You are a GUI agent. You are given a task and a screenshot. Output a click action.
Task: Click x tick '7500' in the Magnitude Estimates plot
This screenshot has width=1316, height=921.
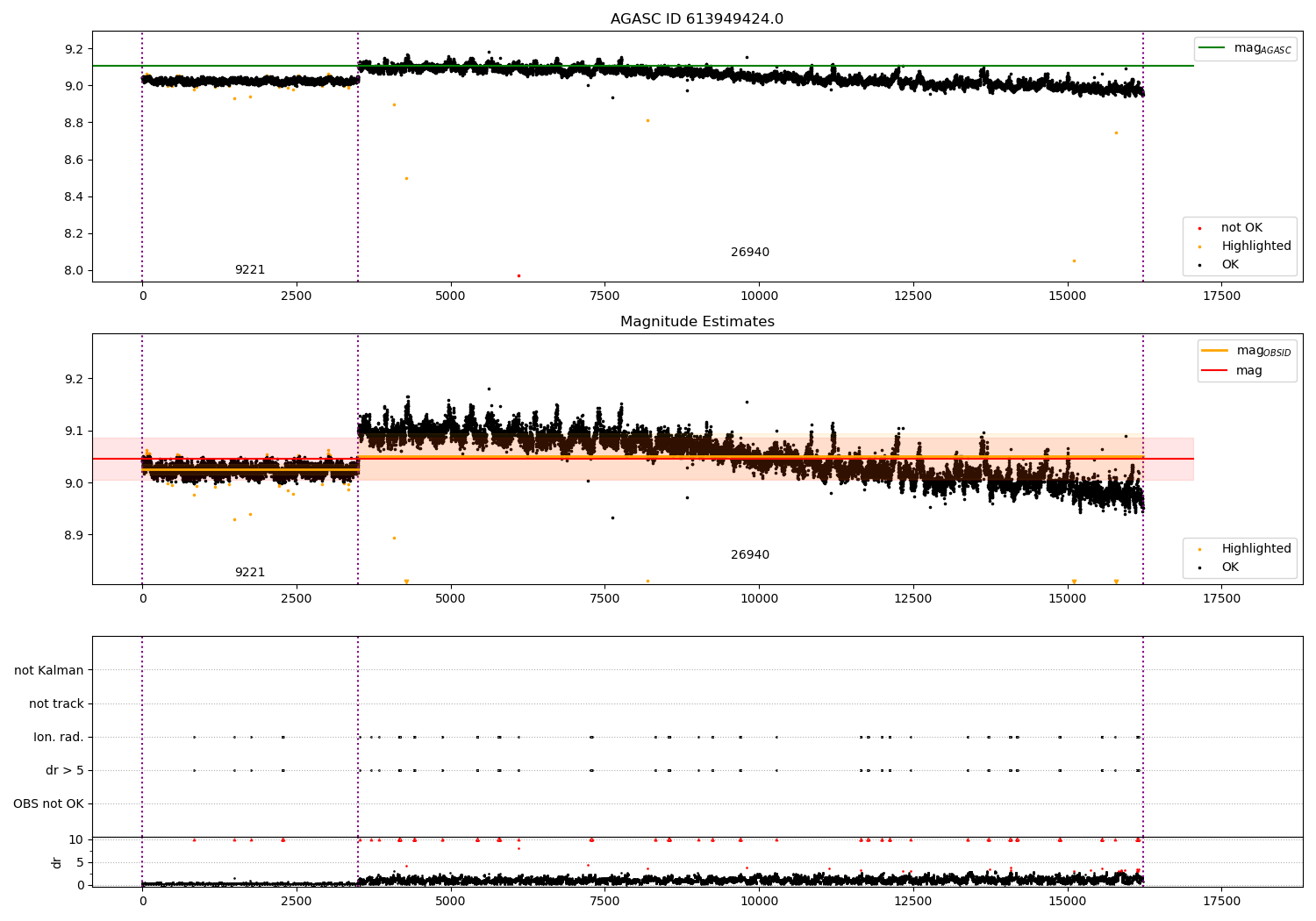tap(604, 599)
